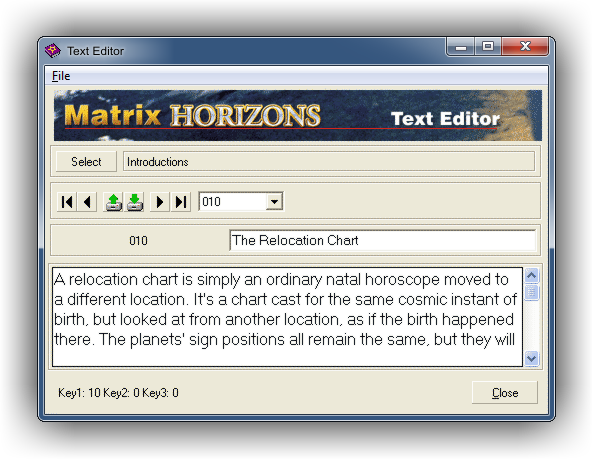
Task: Open the File menu
Action: pos(61,76)
